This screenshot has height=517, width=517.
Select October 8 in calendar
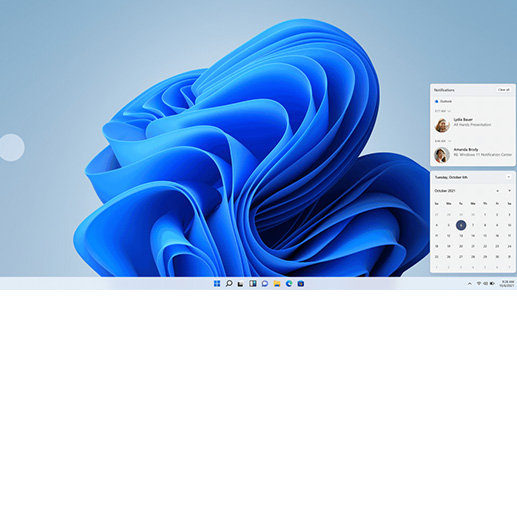(485, 225)
